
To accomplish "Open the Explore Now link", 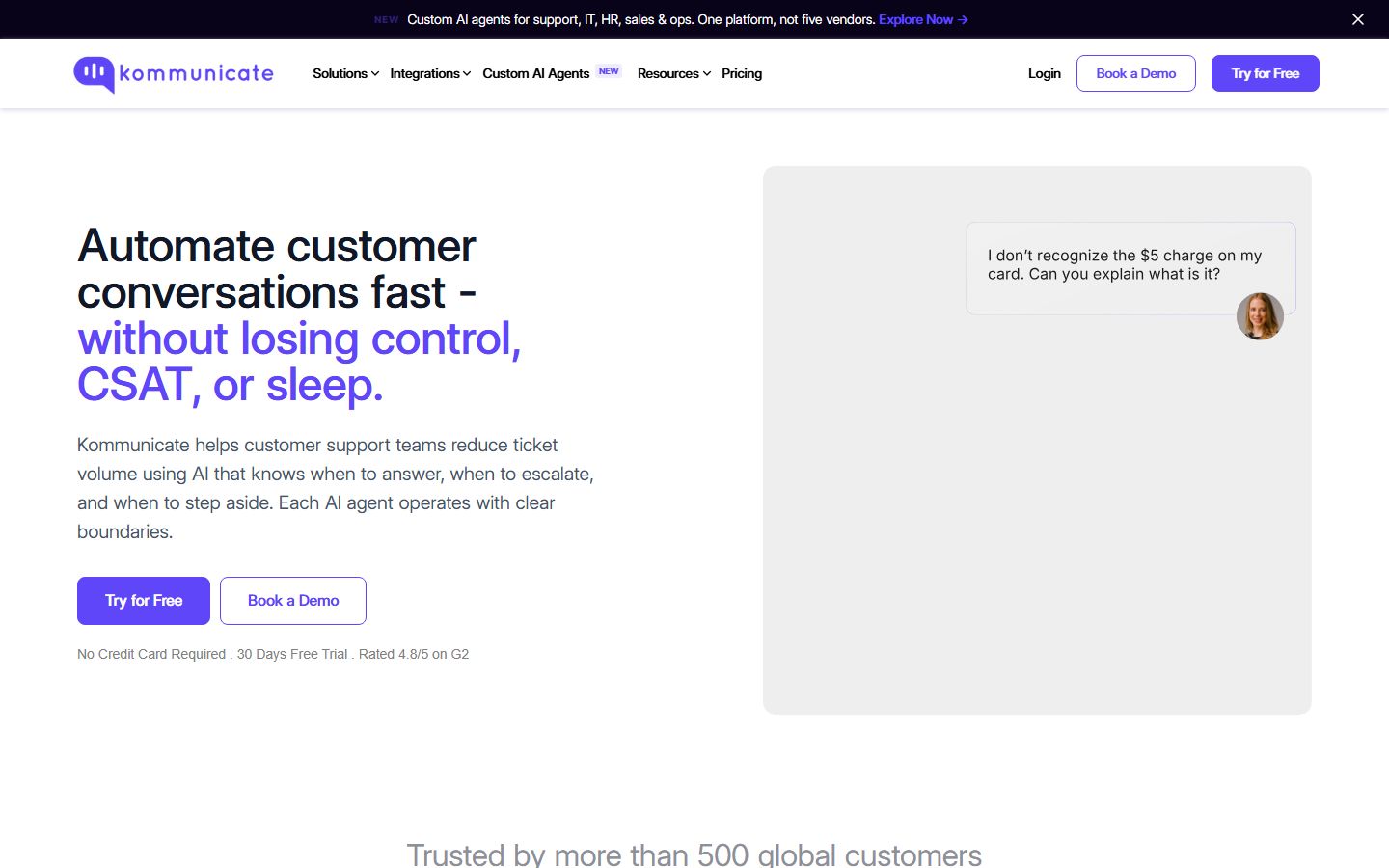I will coord(923,19).
